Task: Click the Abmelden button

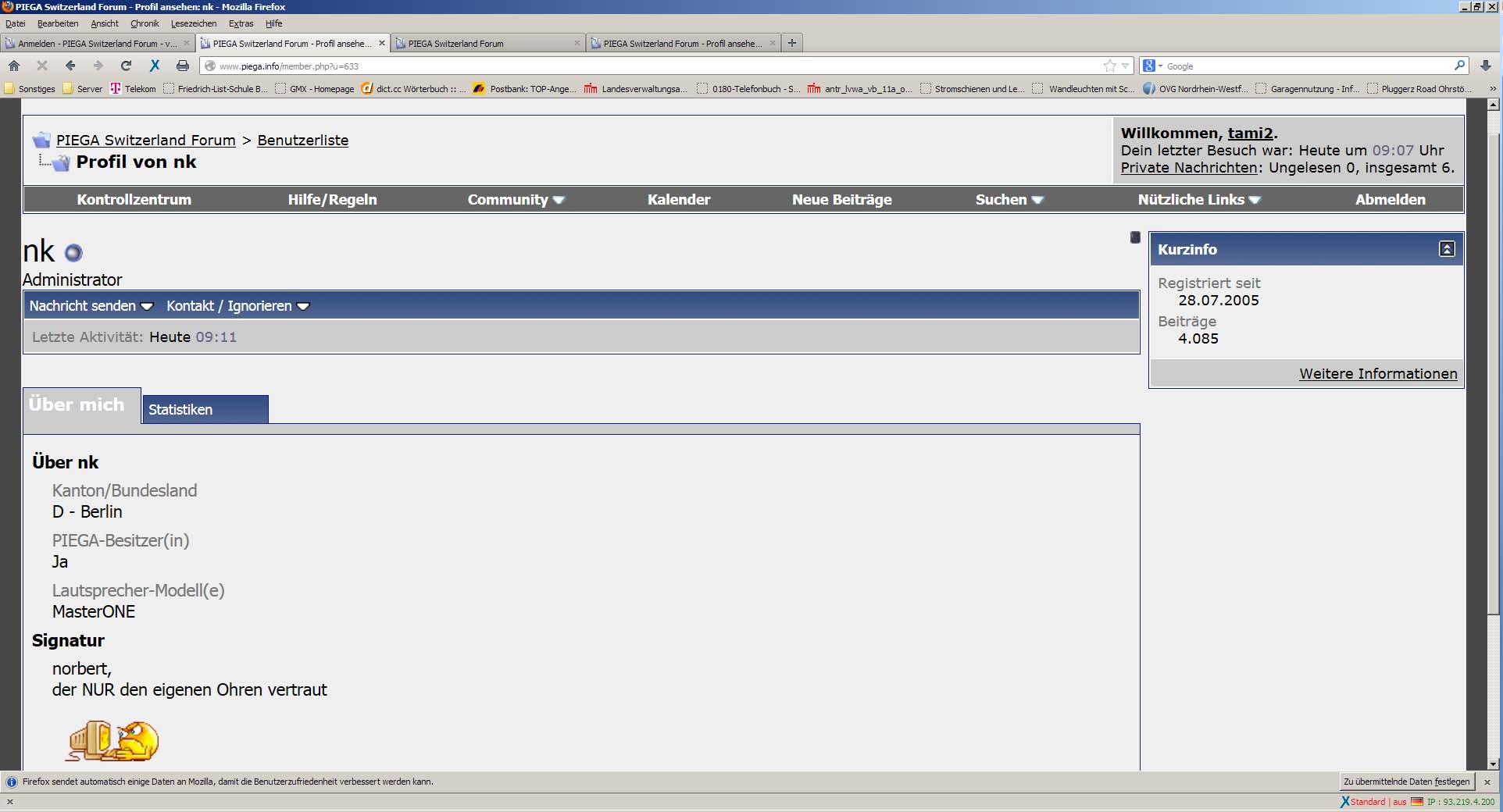Action: (1390, 200)
